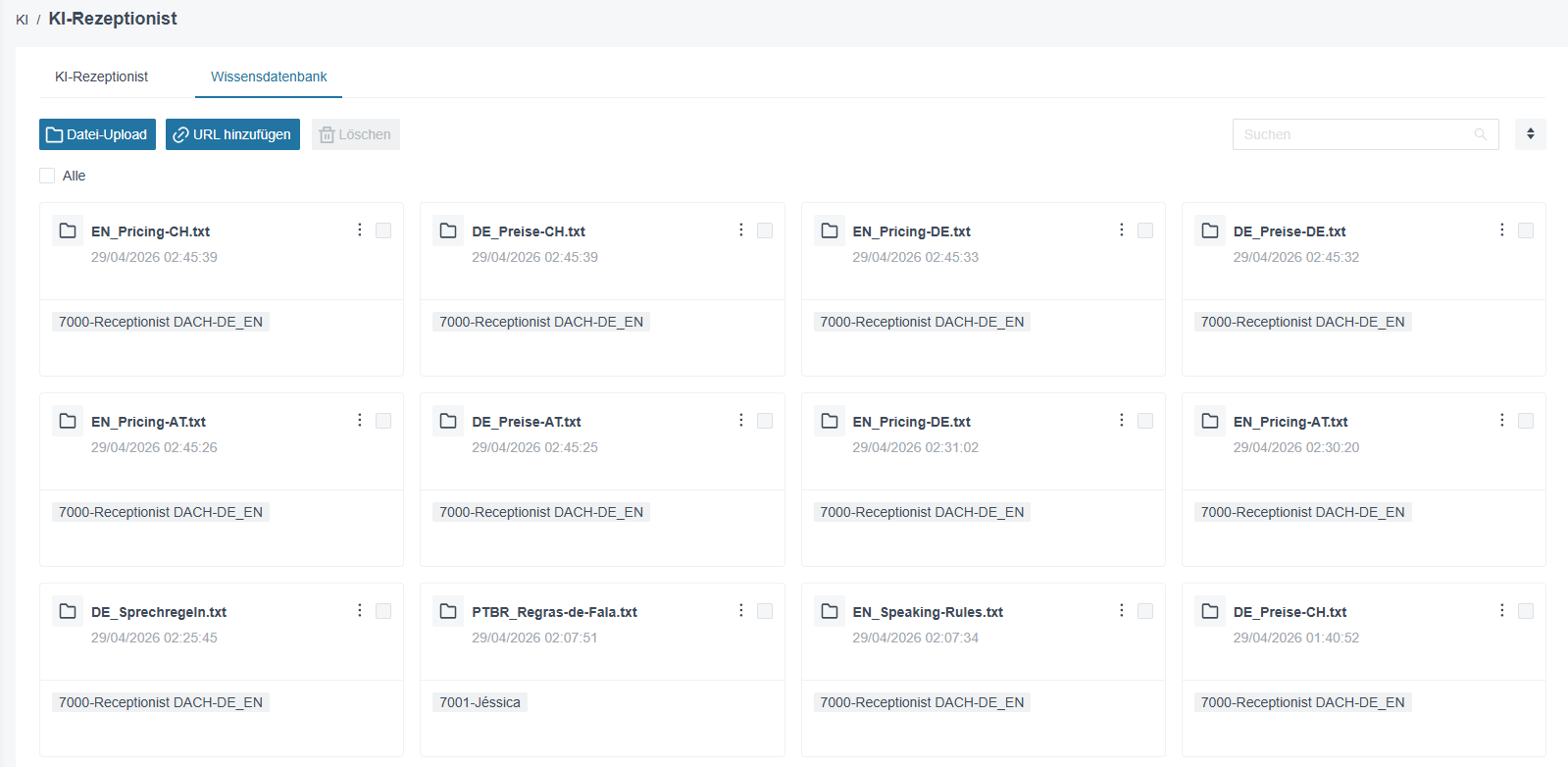Viewport: 1568px width, 767px height.
Task: Select checkbox on EN_Pricing-DE.txt dated 02:31:02
Action: coord(1145,421)
